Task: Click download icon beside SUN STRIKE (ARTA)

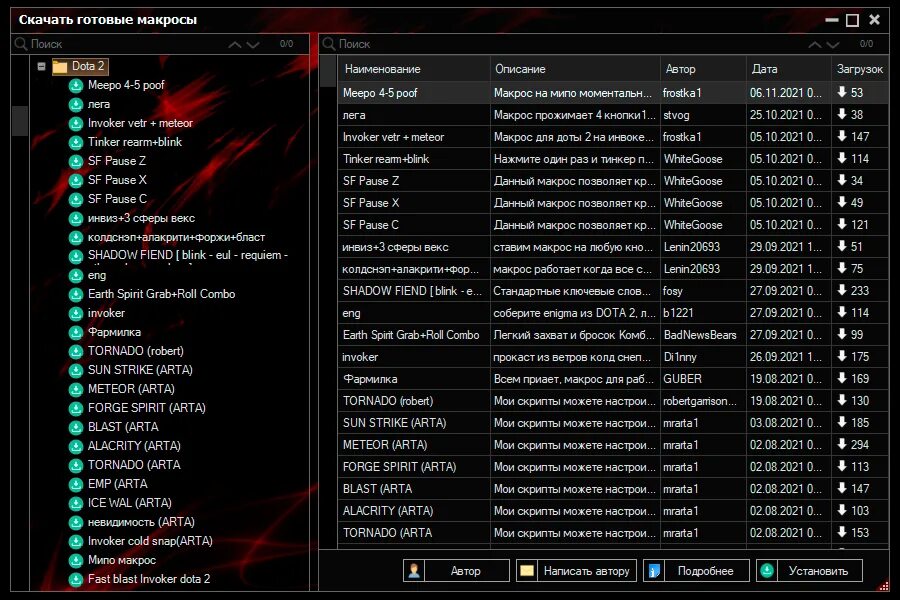Action: coord(76,370)
